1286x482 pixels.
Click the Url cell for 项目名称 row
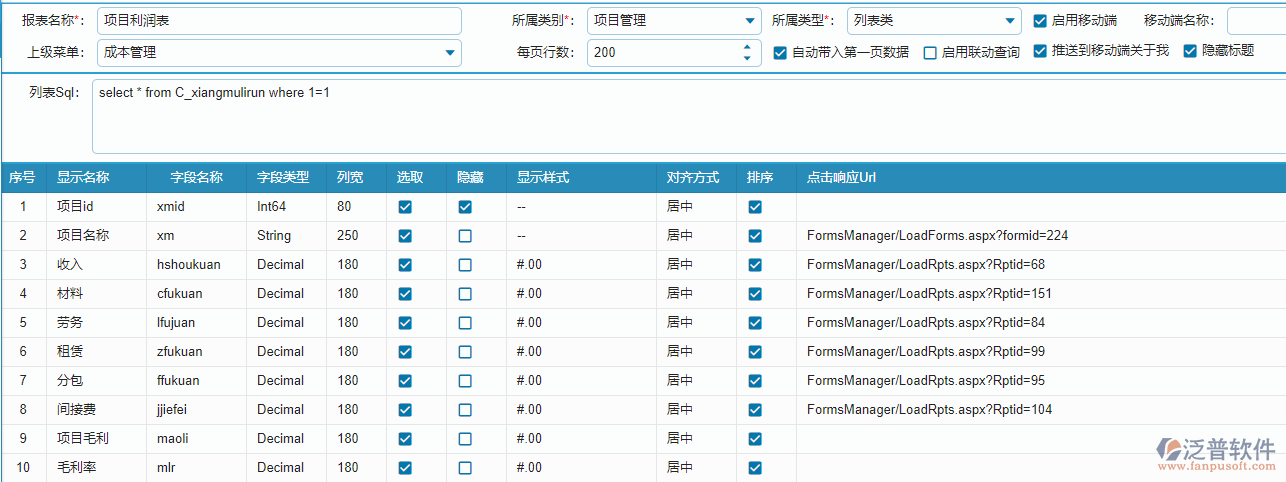pyautogui.click(x=937, y=236)
